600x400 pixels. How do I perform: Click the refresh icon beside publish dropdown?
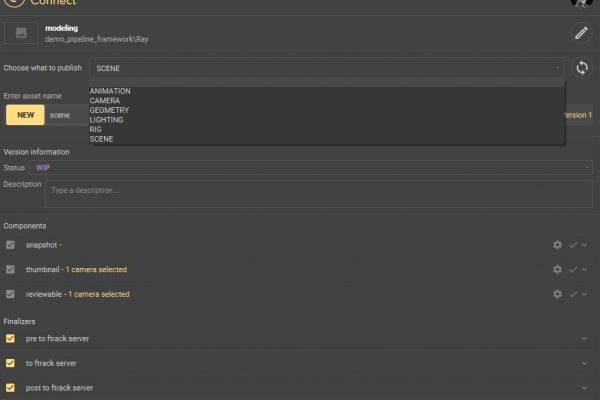[x=581, y=68]
